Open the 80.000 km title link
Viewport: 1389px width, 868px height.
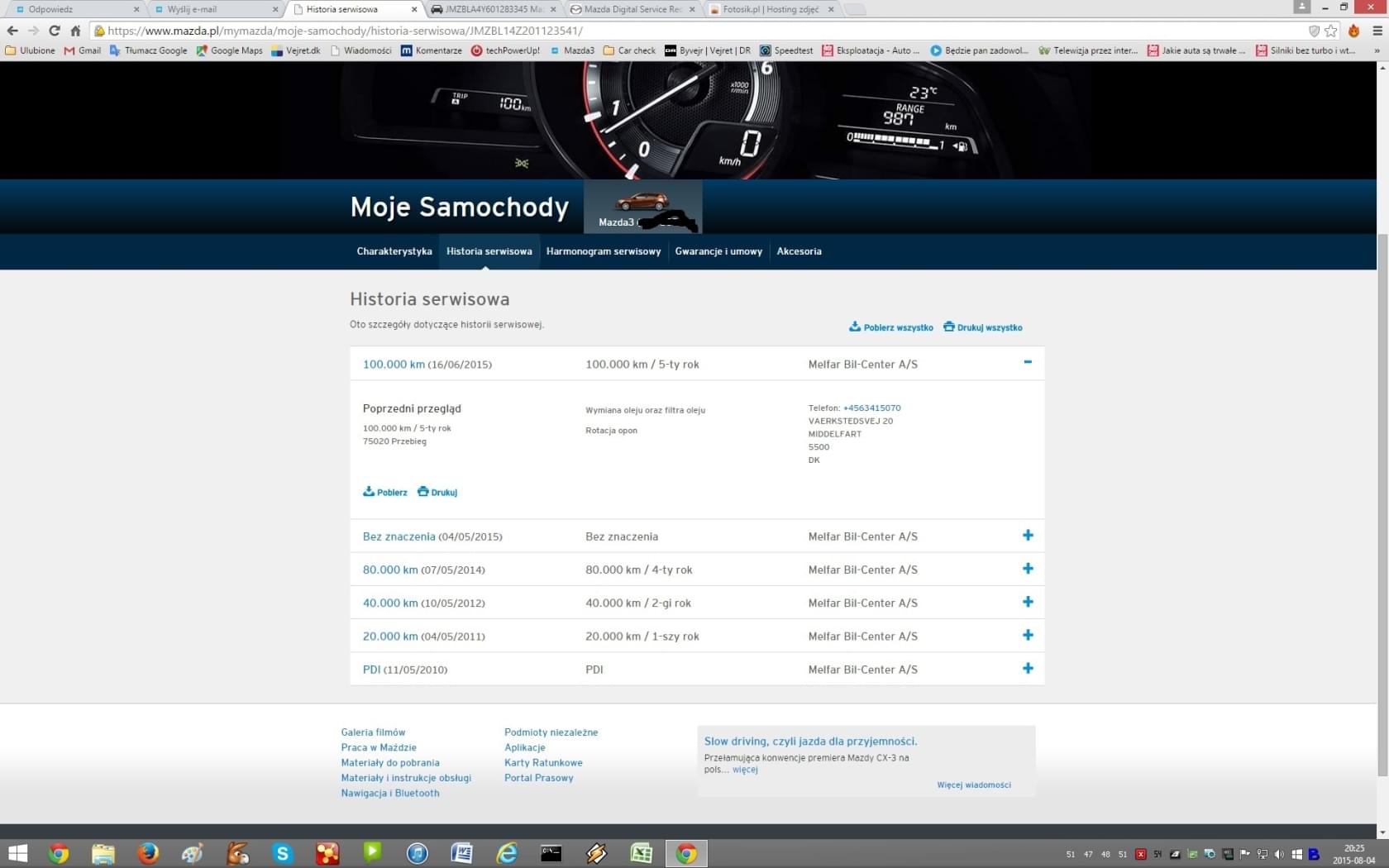[x=390, y=570]
